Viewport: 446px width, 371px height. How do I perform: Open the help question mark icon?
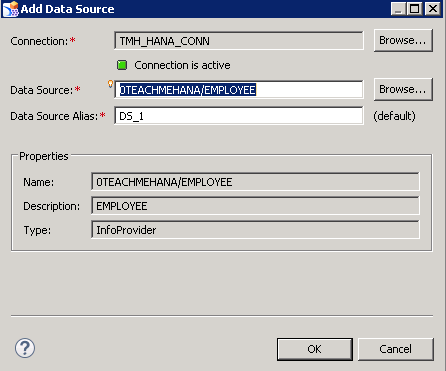[x=25, y=348]
